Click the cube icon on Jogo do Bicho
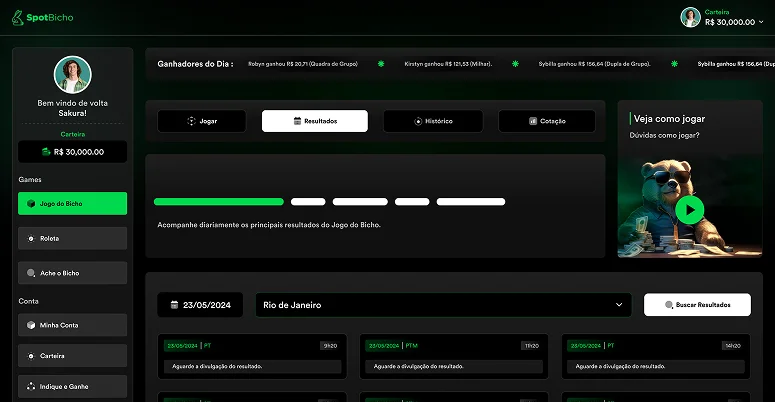 pyautogui.click(x=31, y=204)
